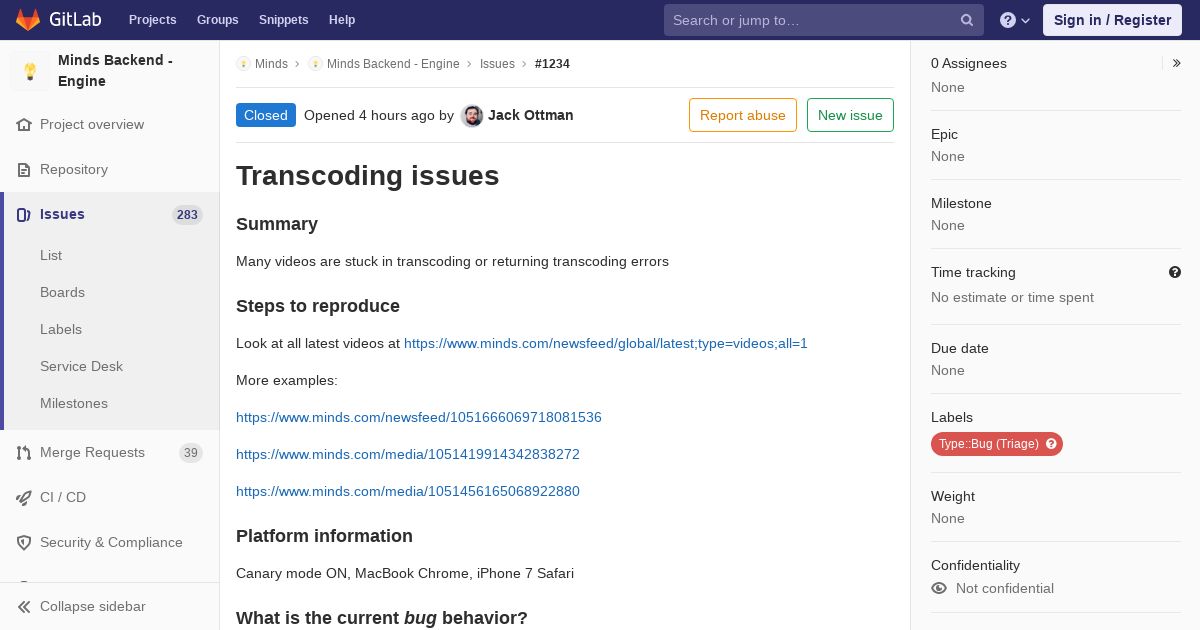Open the media/1051456165068922880 link
Viewport: 1200px width, 630px height.
pyautogui.click(x=408, y=491)
